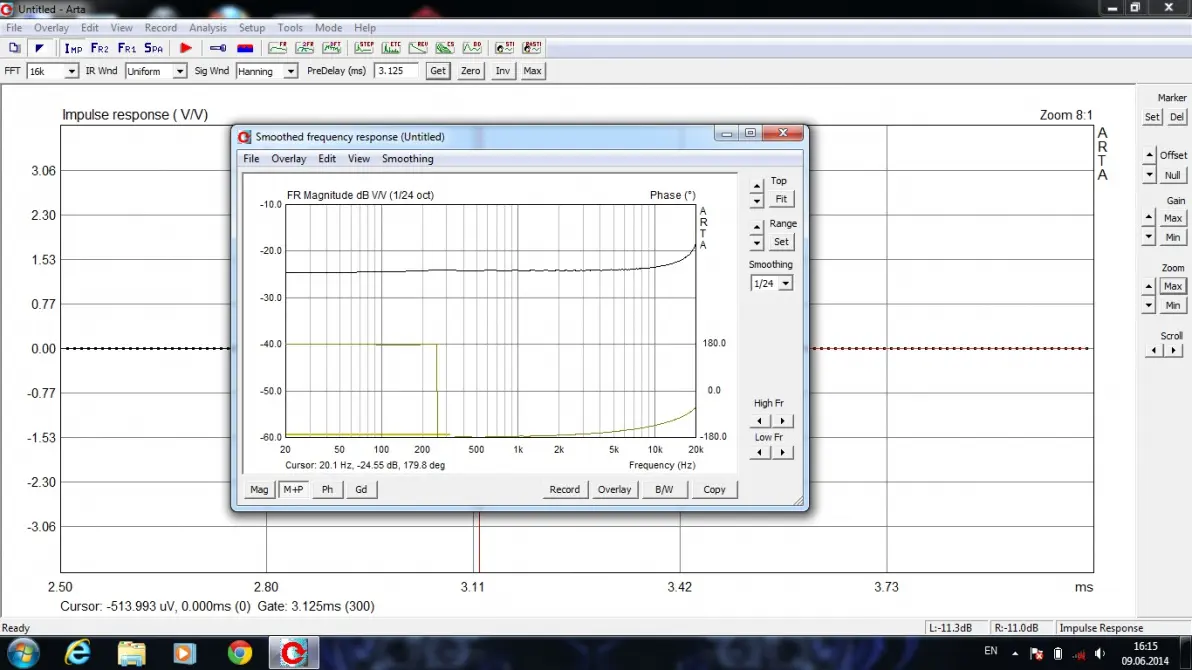The image size is (1192, 670).
Task: Click the Fr2 dual channel response icon
Action: point(100,48)
